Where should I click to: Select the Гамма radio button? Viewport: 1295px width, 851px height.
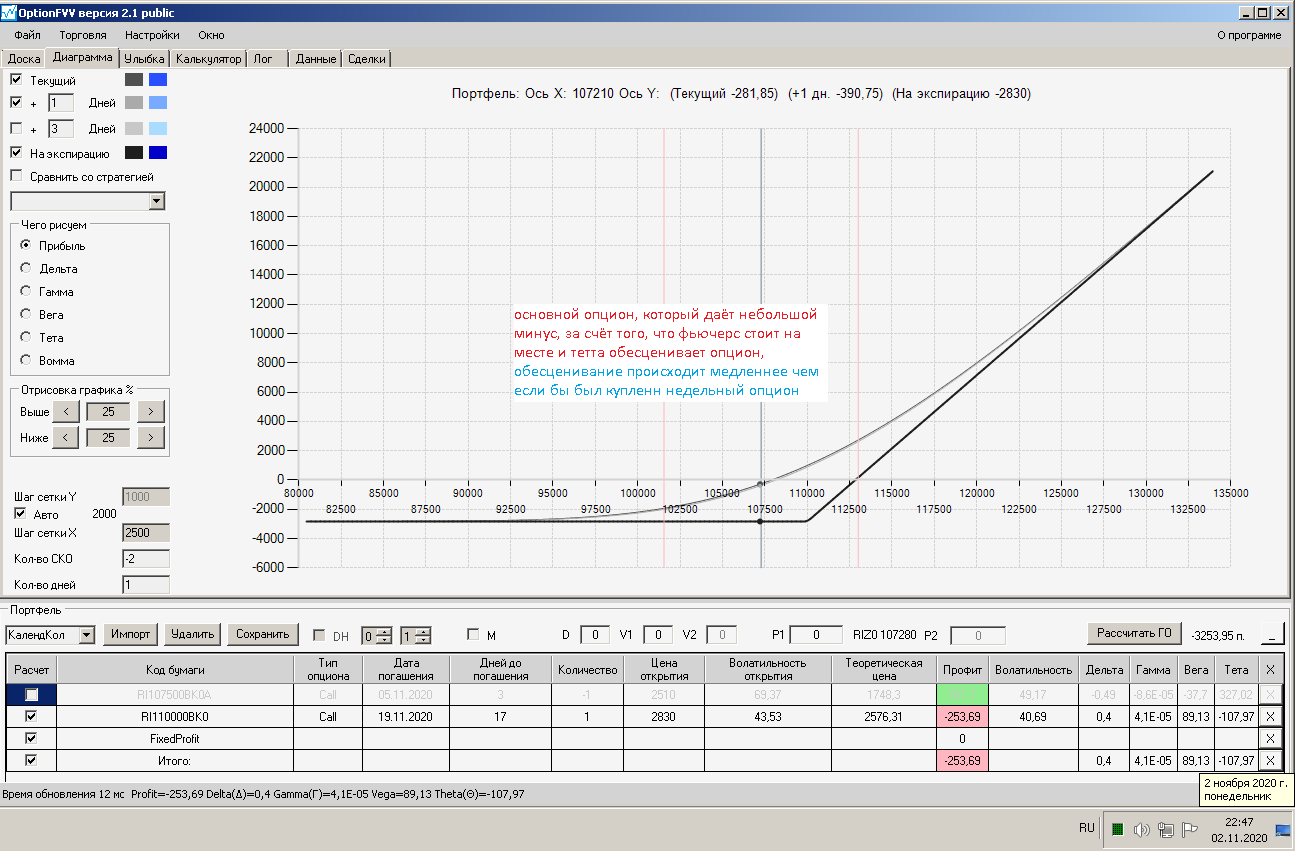[26, 291]
